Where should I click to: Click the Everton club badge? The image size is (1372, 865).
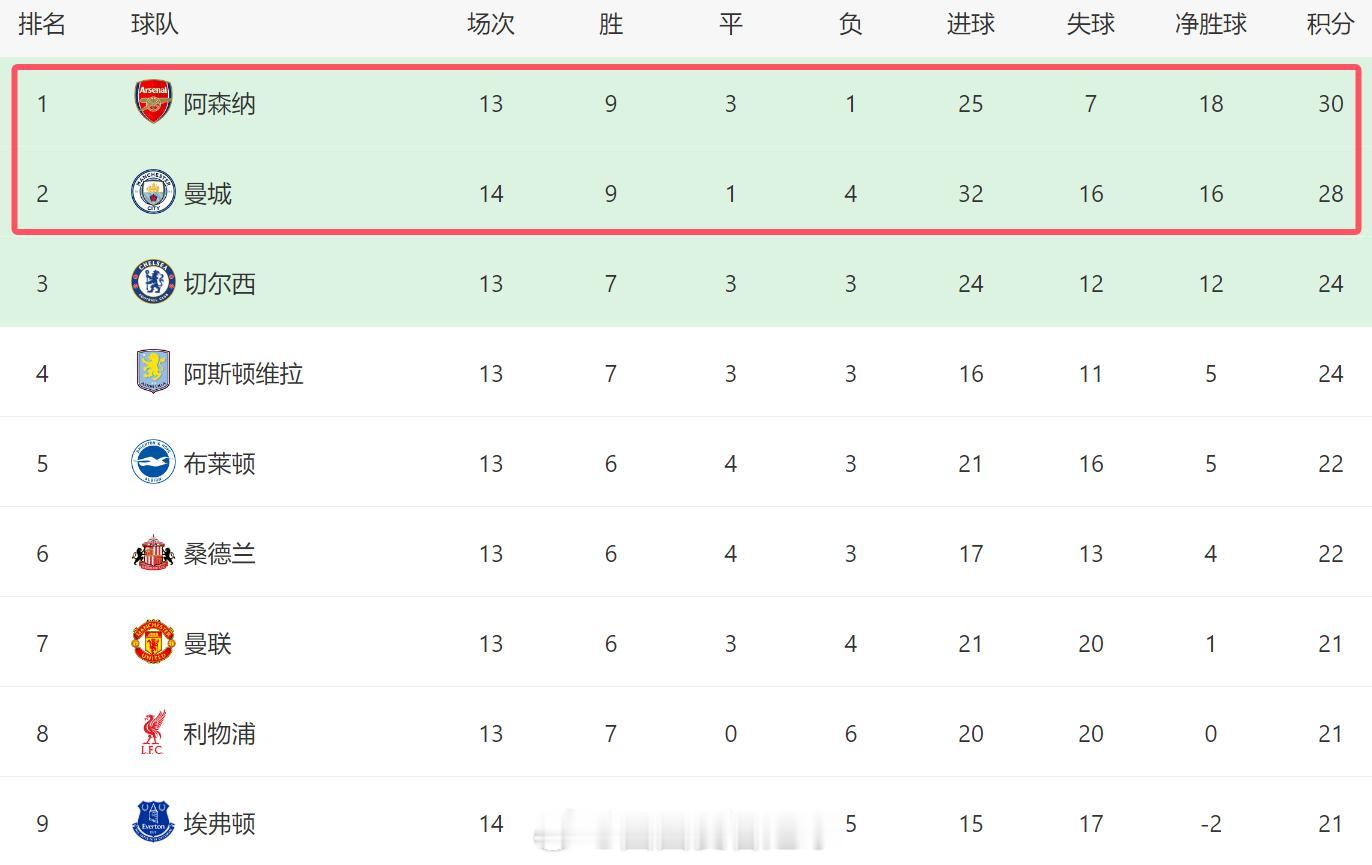pos(153,822)
